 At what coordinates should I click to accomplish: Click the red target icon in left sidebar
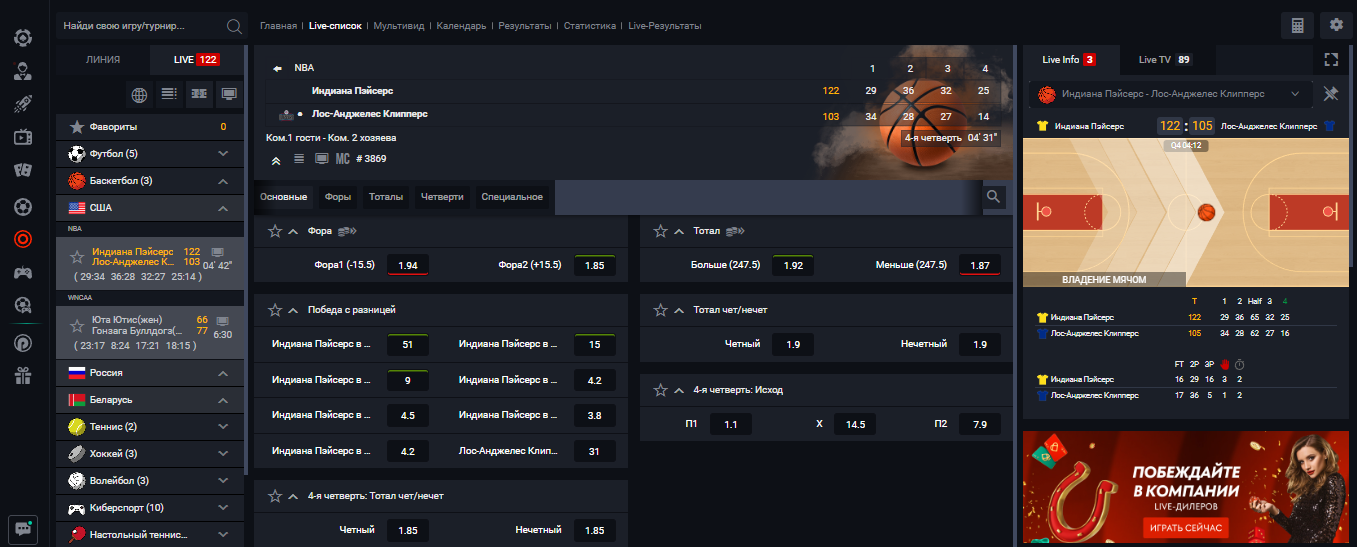tap(22, 239)
